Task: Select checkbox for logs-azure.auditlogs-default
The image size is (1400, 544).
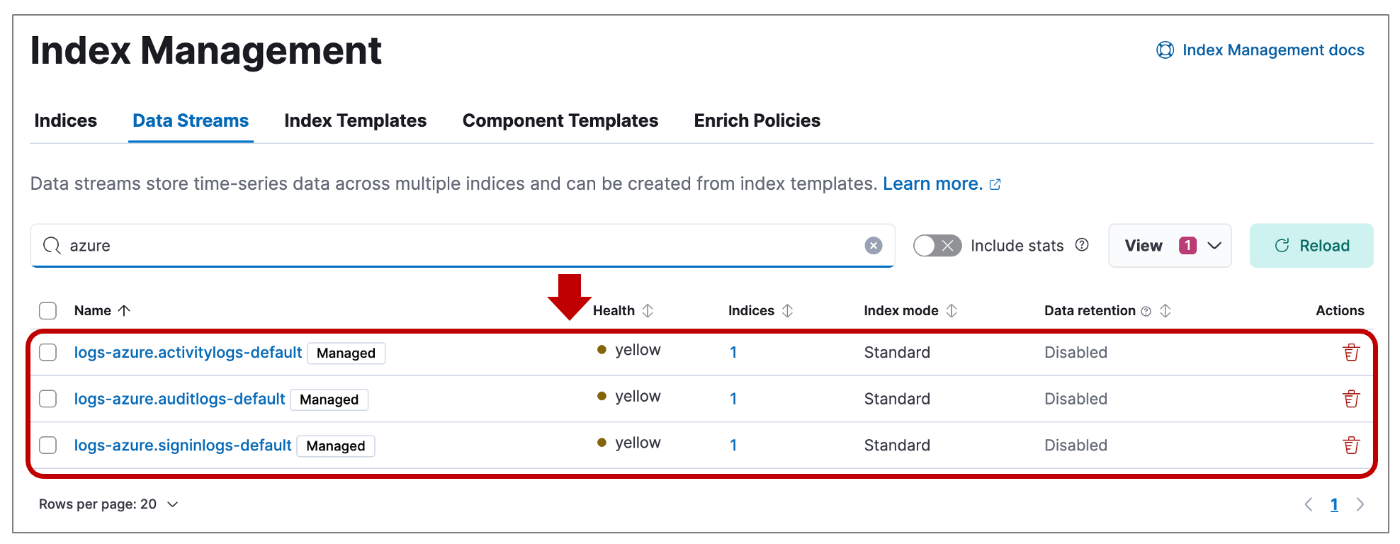Action: (x=48, y=399)
